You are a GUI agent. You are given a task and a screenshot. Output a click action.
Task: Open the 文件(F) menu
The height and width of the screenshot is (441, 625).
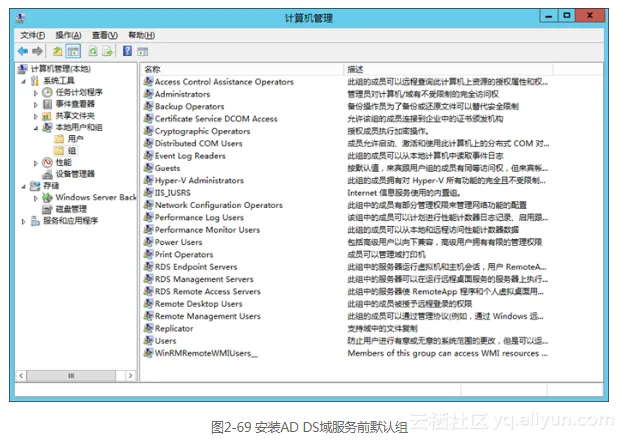pyautogui.click(x=32, y=35)
